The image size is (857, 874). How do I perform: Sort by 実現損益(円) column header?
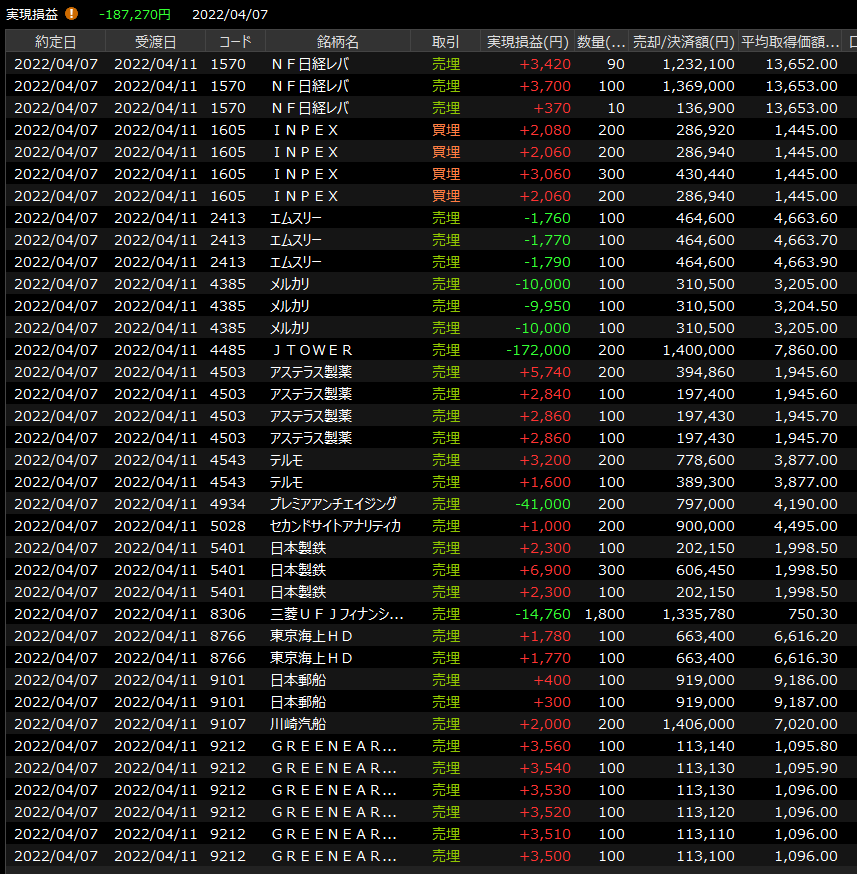tap(527, 41)
